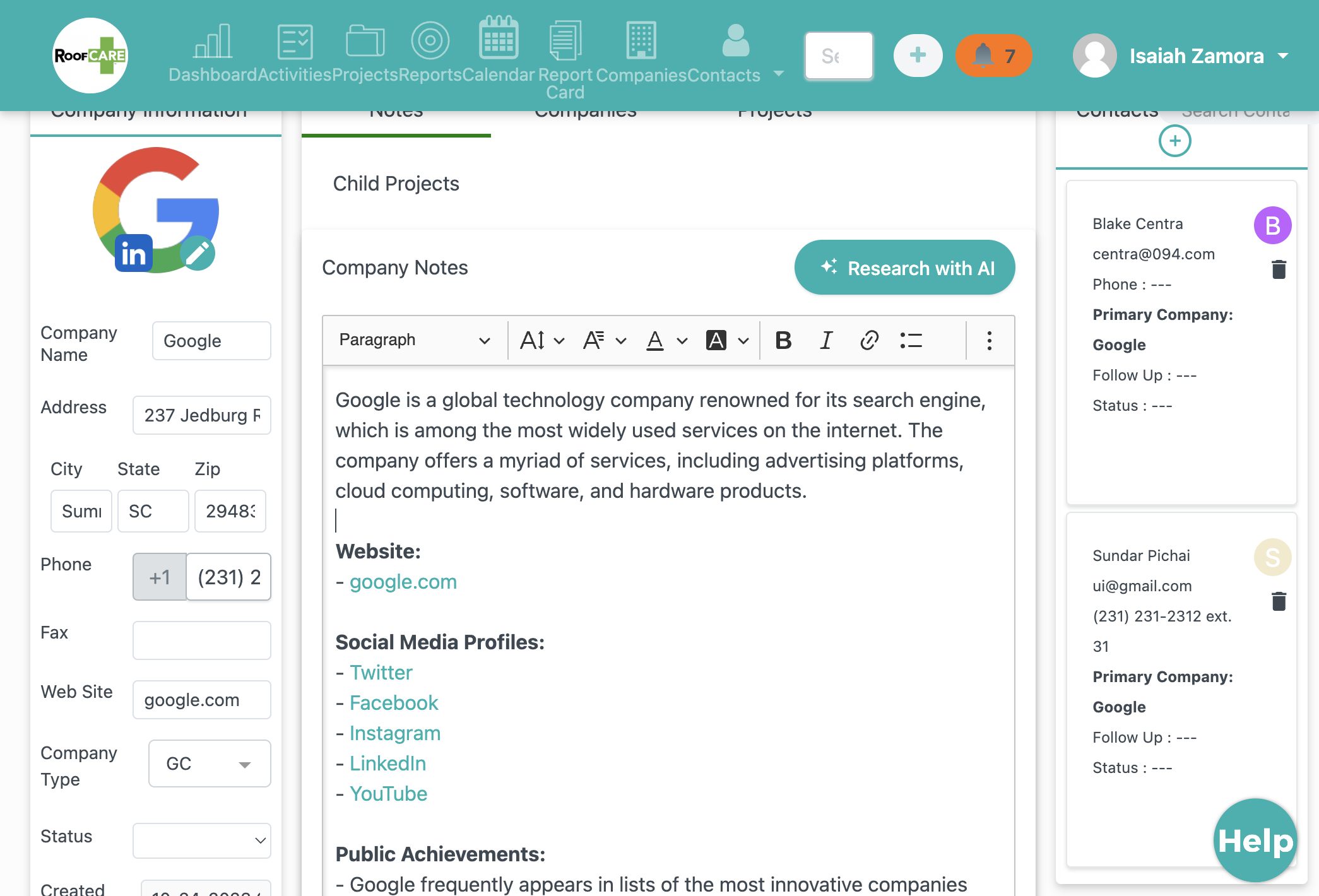
Task: Insert link using editor link icon
Action: point(869,340)
